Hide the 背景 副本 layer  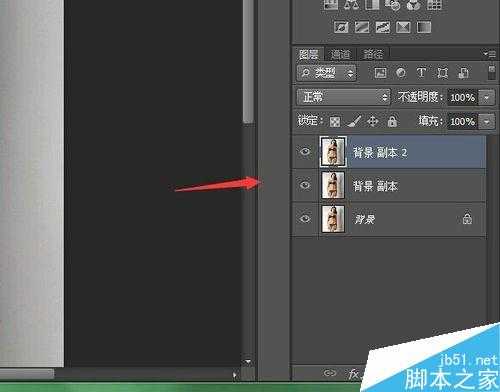[305, 185]
